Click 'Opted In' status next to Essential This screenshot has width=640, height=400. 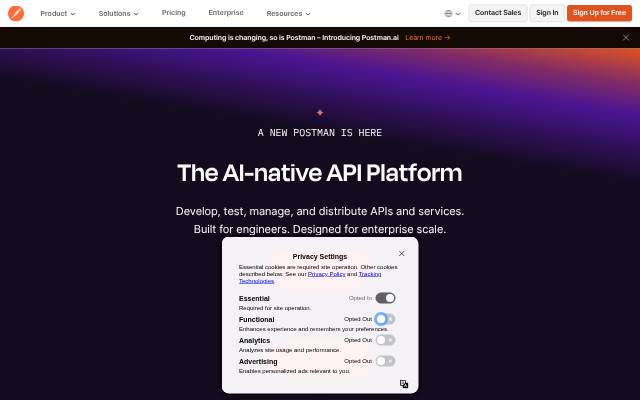(x=360, y=298)
